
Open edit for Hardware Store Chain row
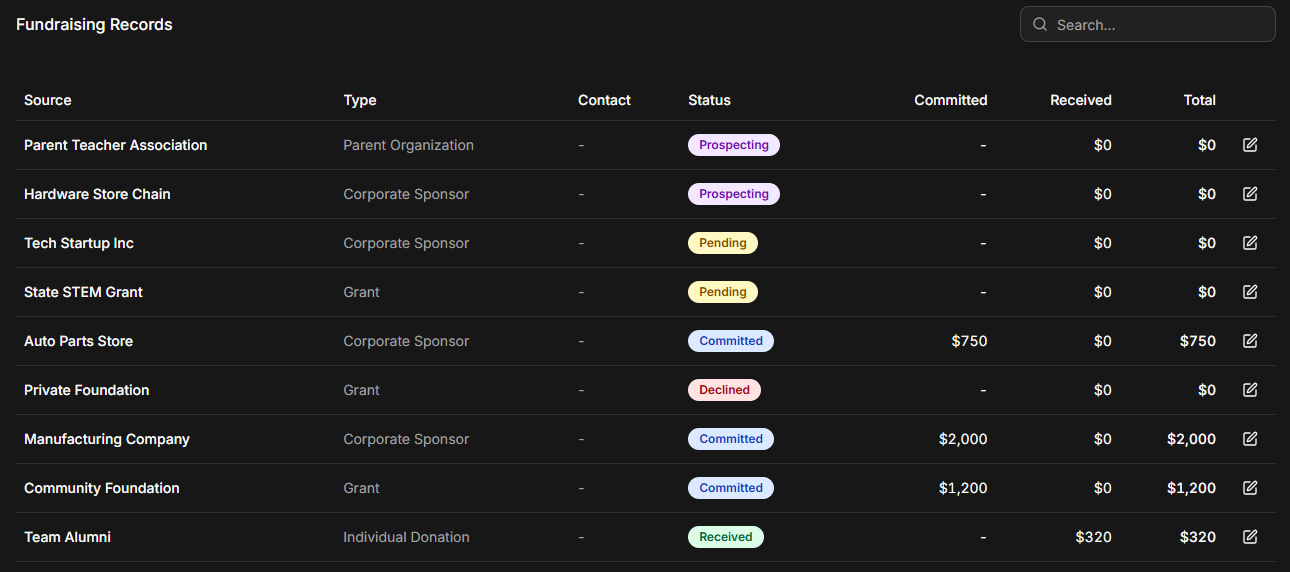coord(1249,194)
